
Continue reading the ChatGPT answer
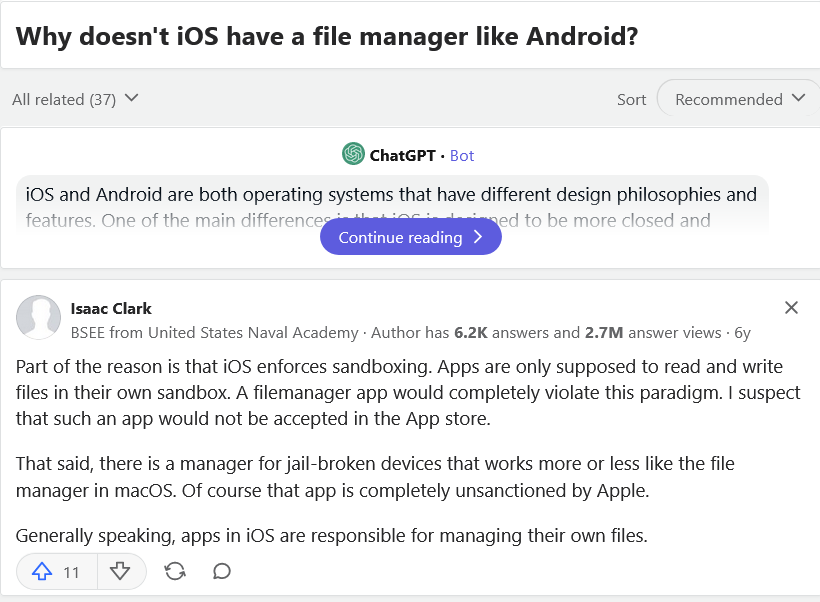click(410, 237)
